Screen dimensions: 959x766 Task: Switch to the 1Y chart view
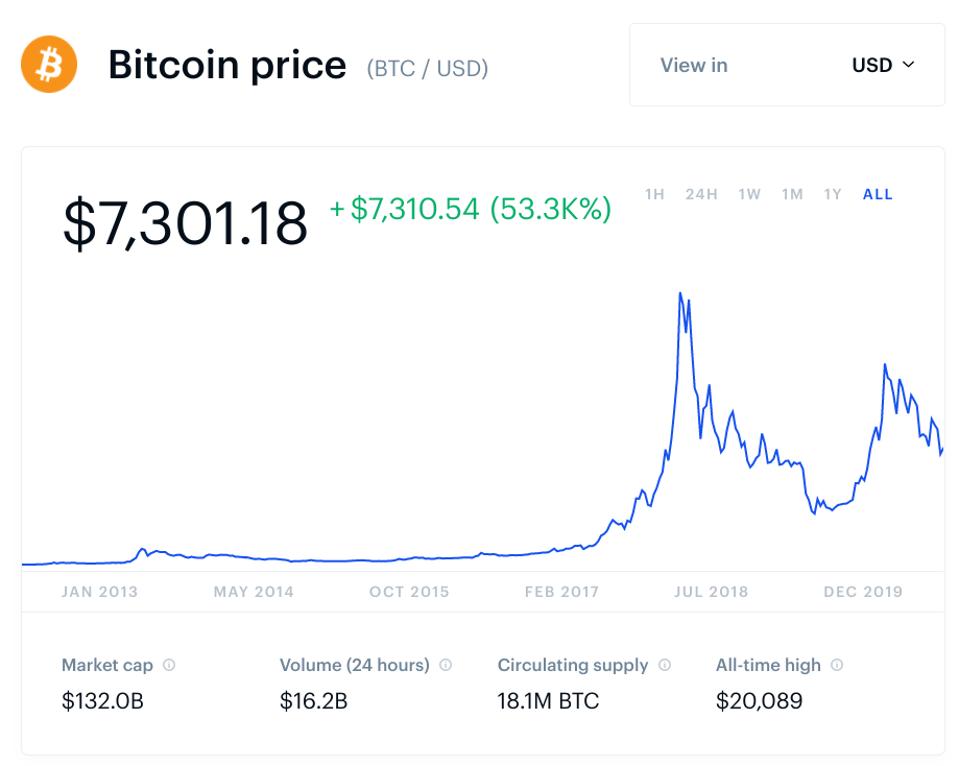[832, 195]
